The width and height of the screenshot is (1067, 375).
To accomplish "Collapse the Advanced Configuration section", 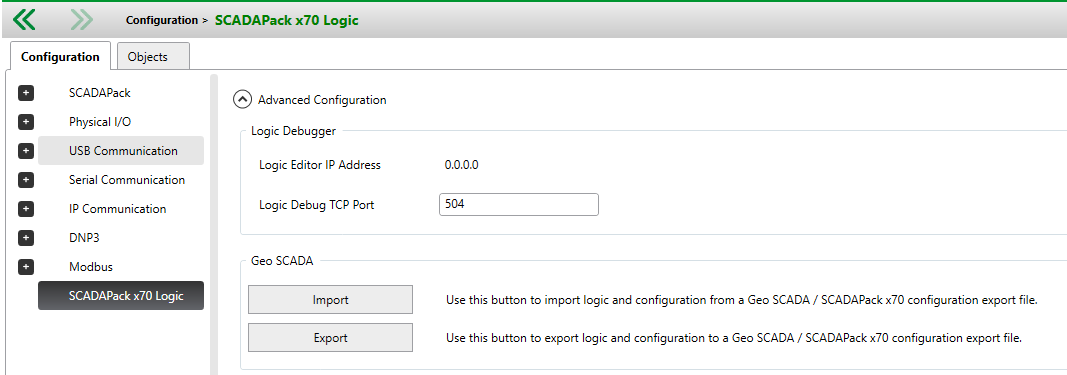I will [242, 100].
